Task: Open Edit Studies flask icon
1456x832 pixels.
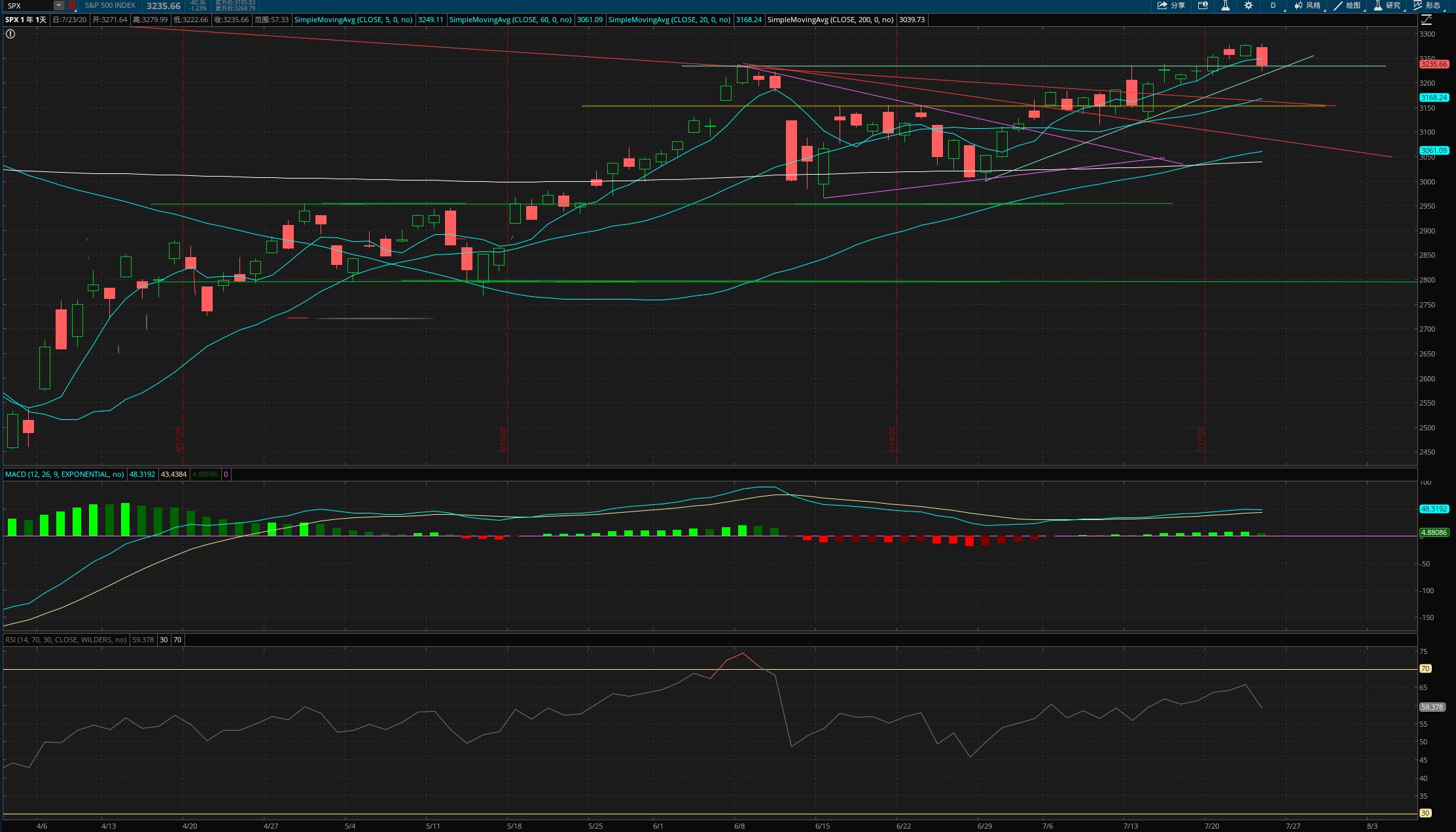Action: (x=1226, y=5)
